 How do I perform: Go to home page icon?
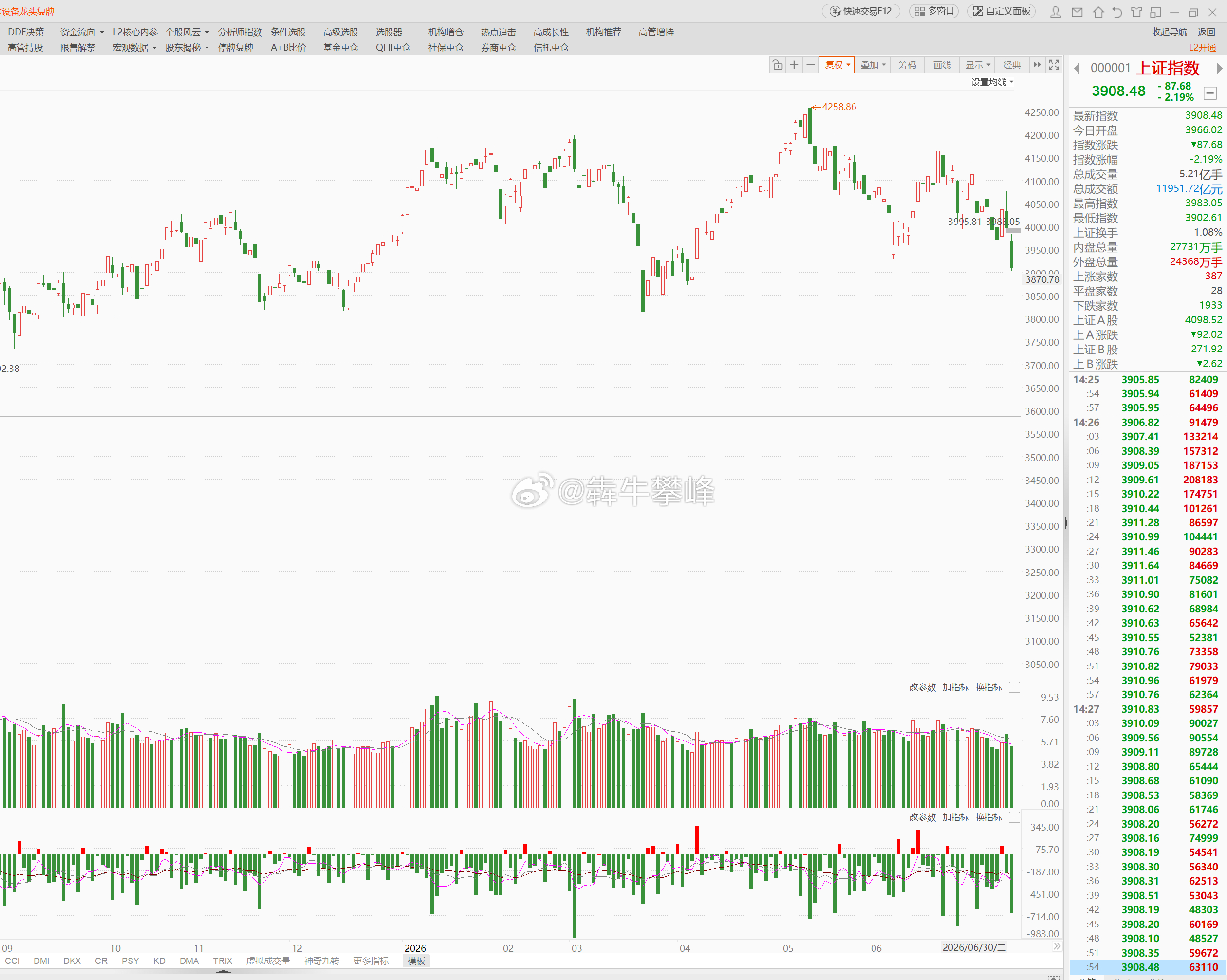(x=1098, y=11)
